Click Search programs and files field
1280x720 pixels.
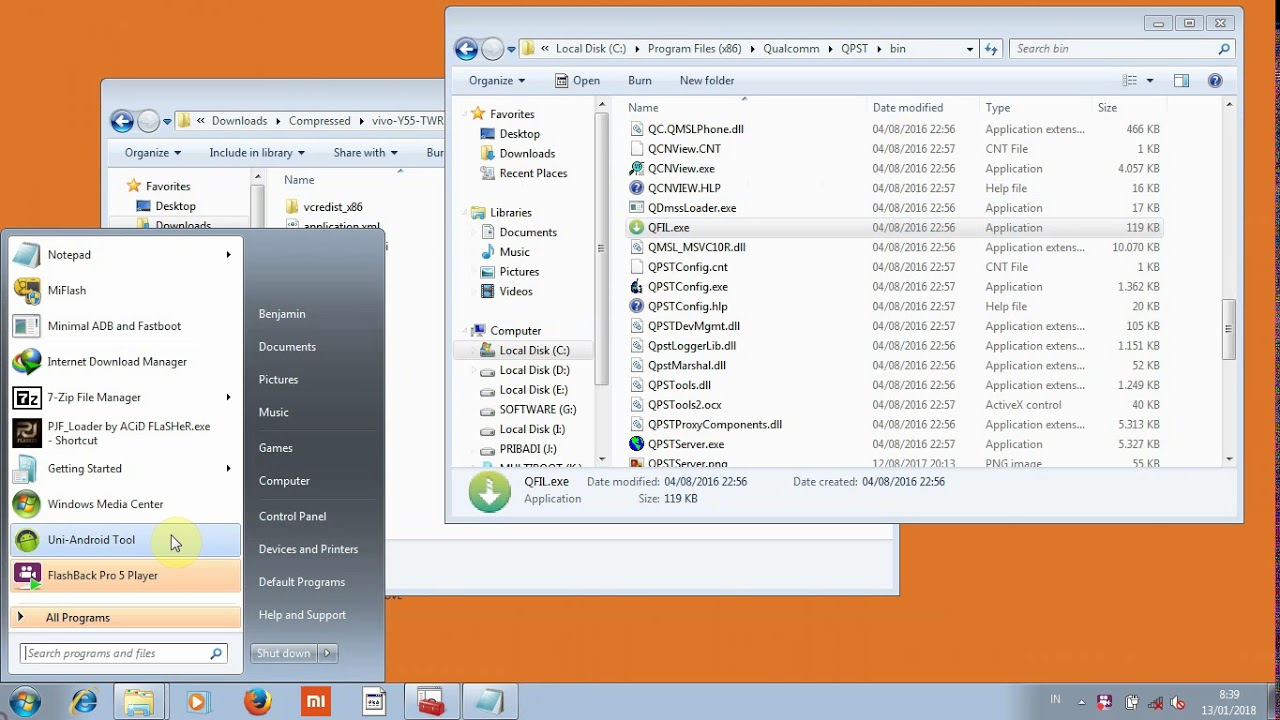pyautogui.click(x=124, y=653)
